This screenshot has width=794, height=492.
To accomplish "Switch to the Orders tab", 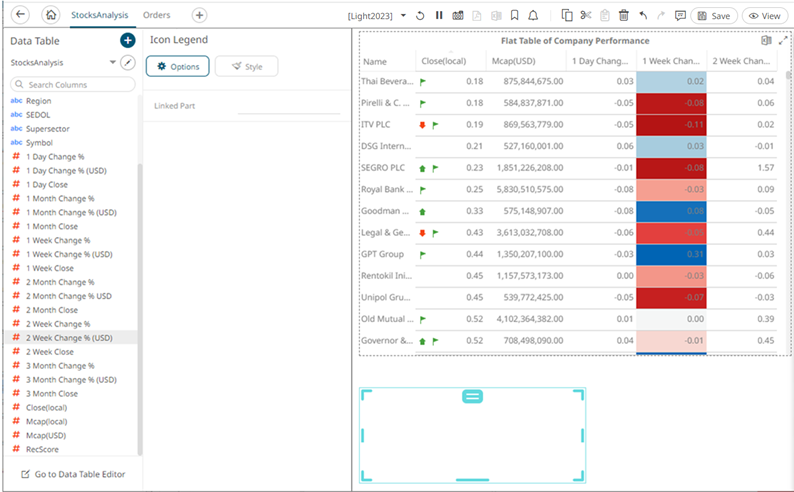I will (x=157, y=16).
